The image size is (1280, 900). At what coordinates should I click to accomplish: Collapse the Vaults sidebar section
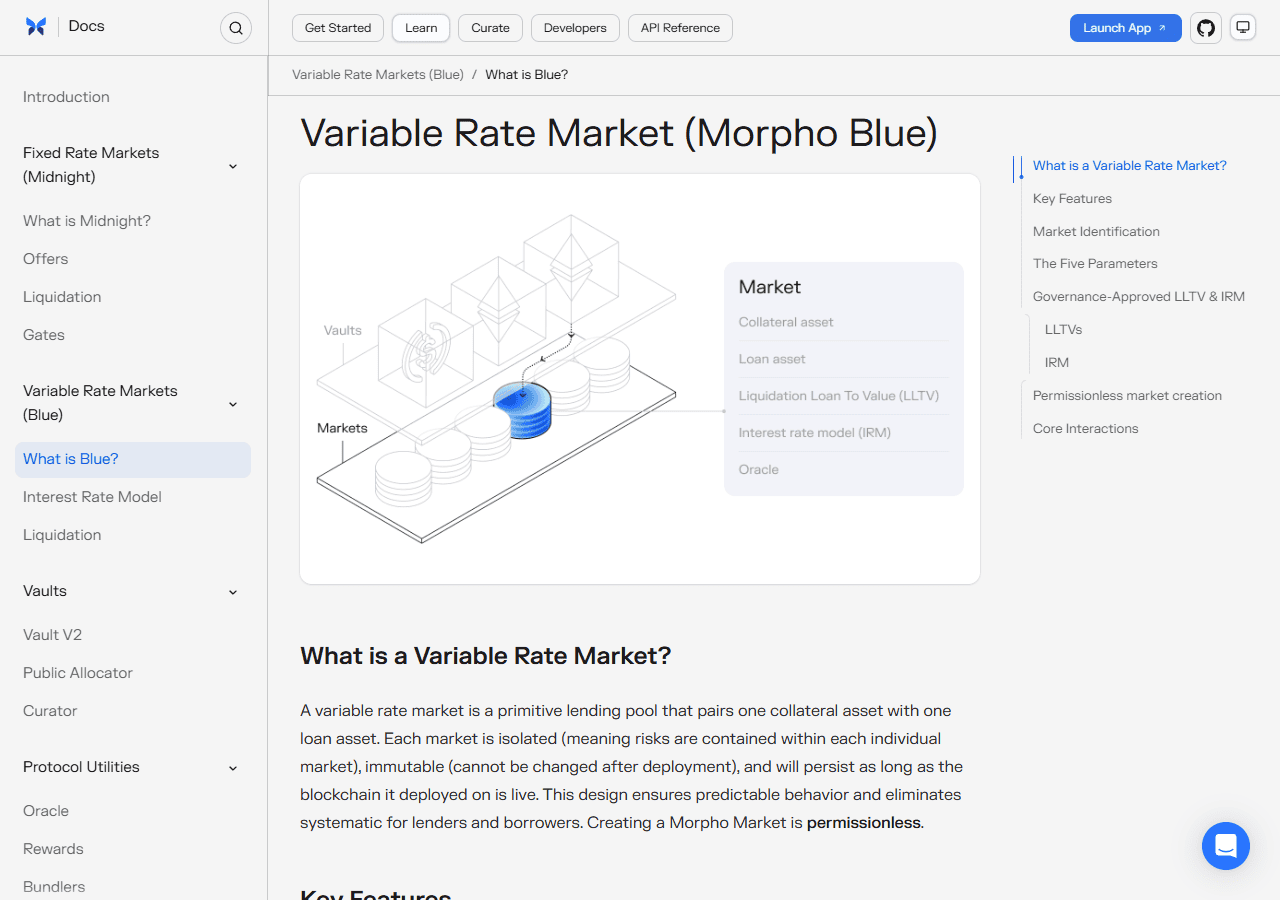pyautogui.click(x=233, y=592)
